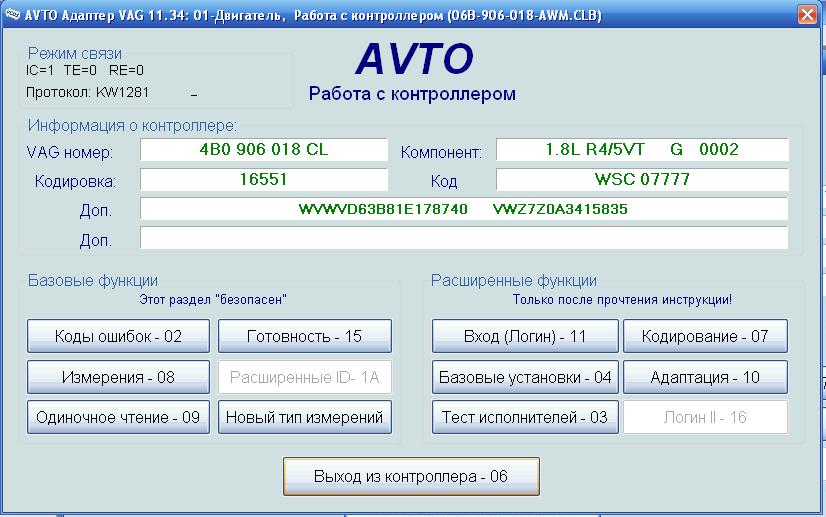
Task: Click the empty second Доп. field
Action: pyautogui.click(x=464, y=238)
